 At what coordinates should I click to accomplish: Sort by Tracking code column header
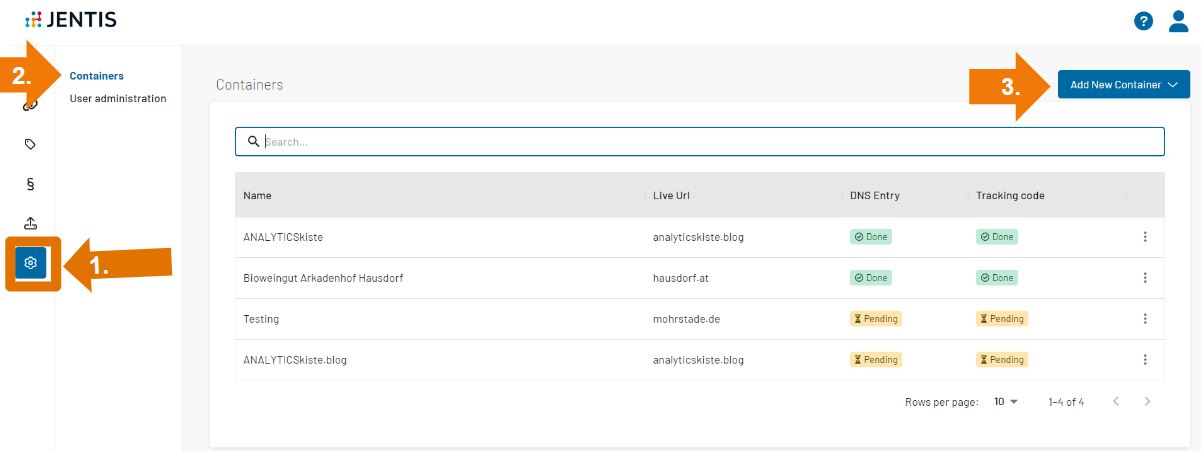point(1010,196)
